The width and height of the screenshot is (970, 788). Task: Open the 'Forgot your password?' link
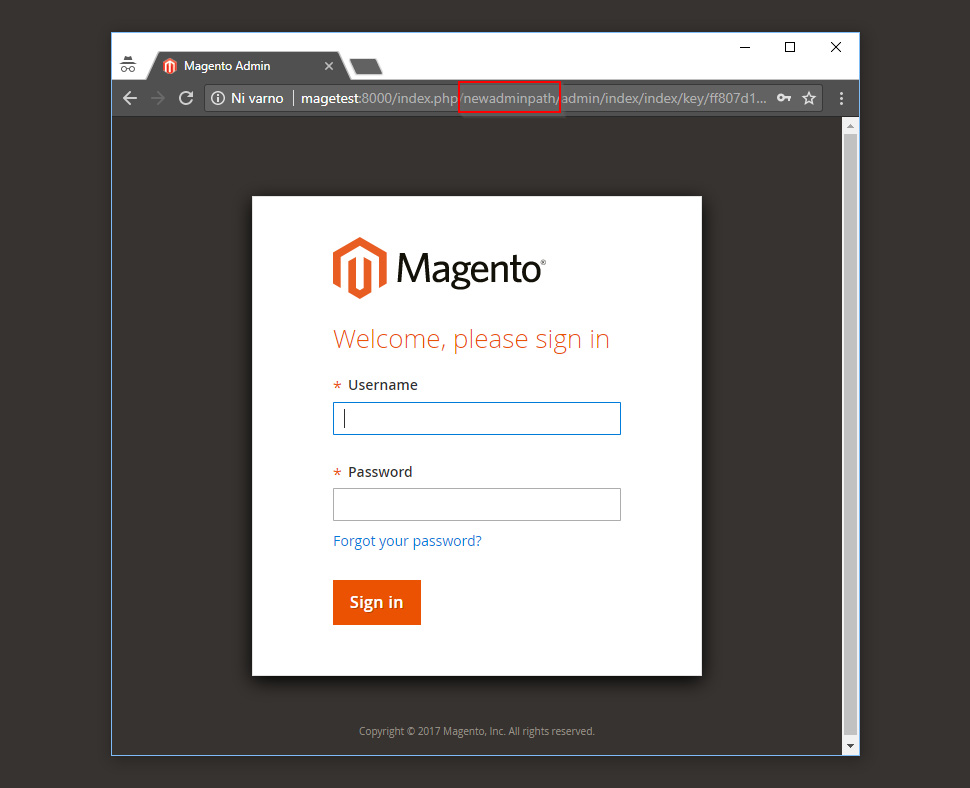(x=407, y=540)
